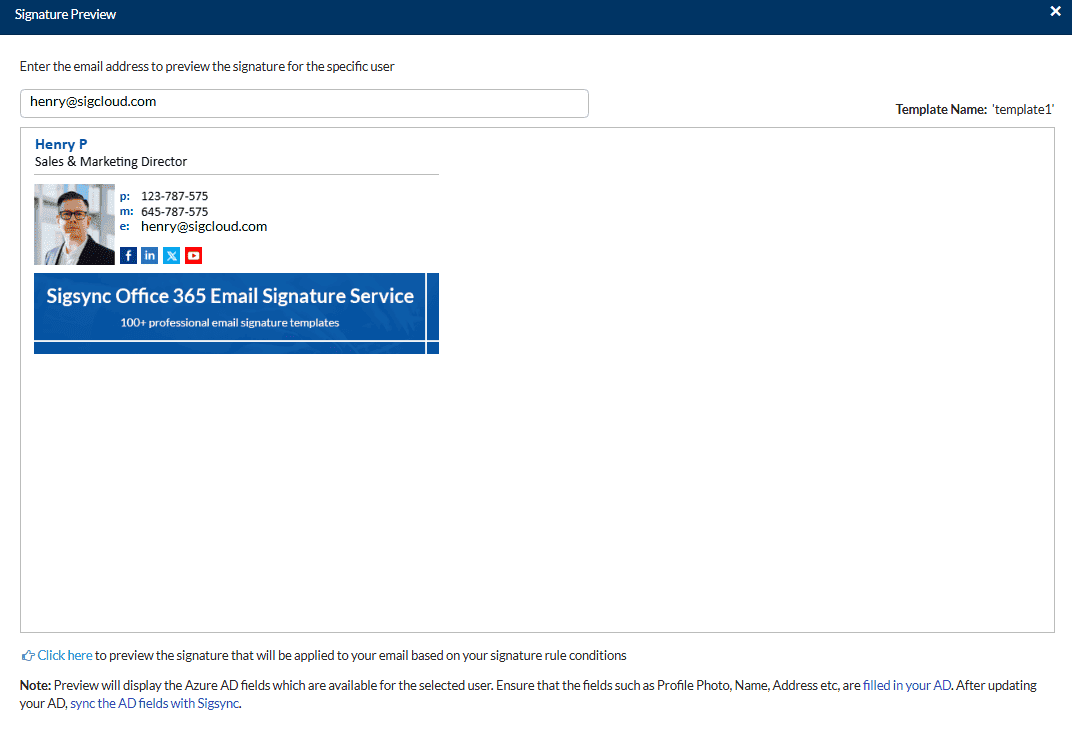
Task: Click the pointing hand icon before Click here
Action: (x=28, y=656)
